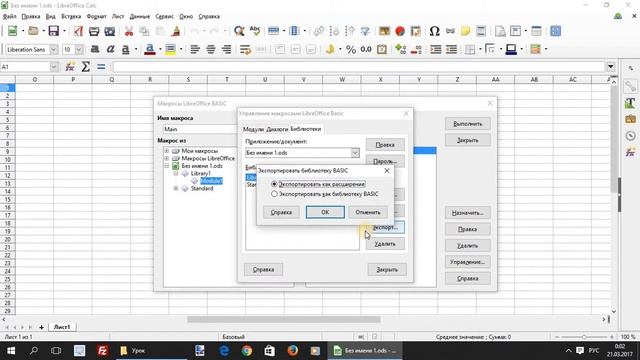This screenshot has height=360, width=640.
Task: Click the Function Wizard fx icon
Action: pos(70,67)
